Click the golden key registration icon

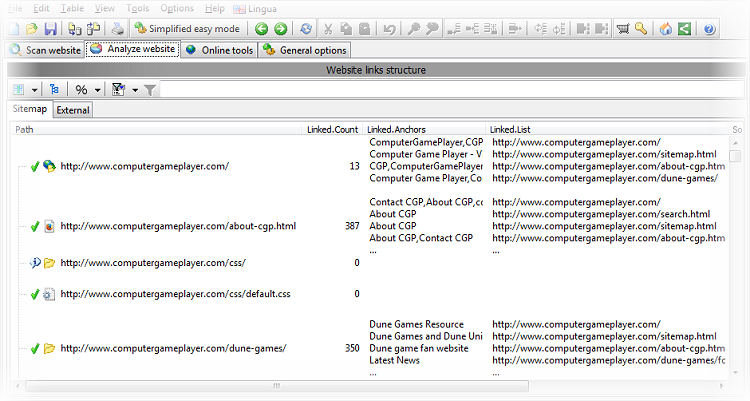coord(641,29)
